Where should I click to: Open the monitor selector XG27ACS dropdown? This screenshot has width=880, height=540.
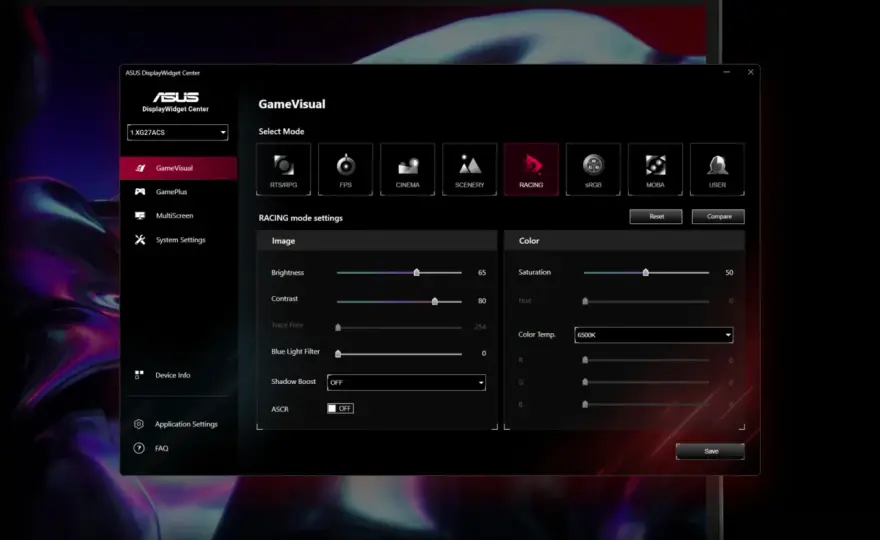[177, 132]
